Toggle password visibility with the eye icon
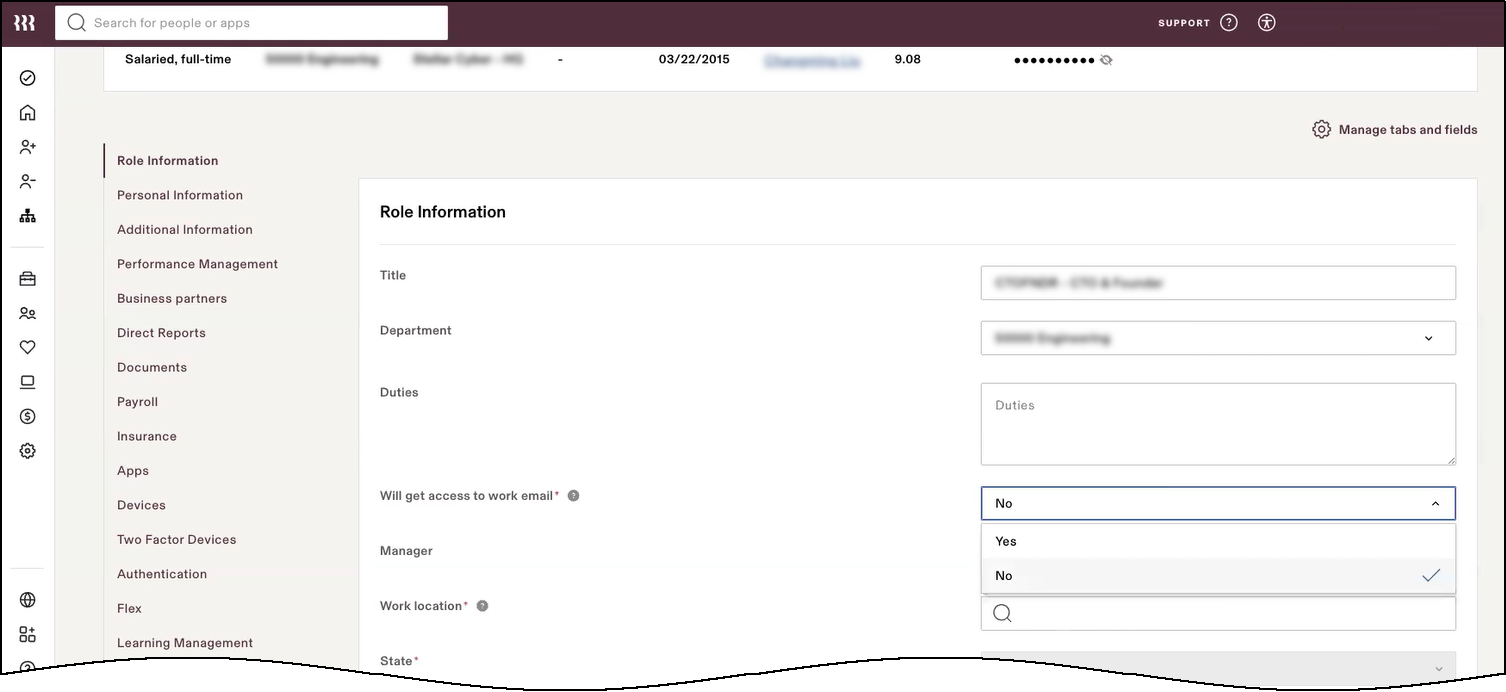The width and height of the screenshot is (1506, 692). [x=1106, y=59]
